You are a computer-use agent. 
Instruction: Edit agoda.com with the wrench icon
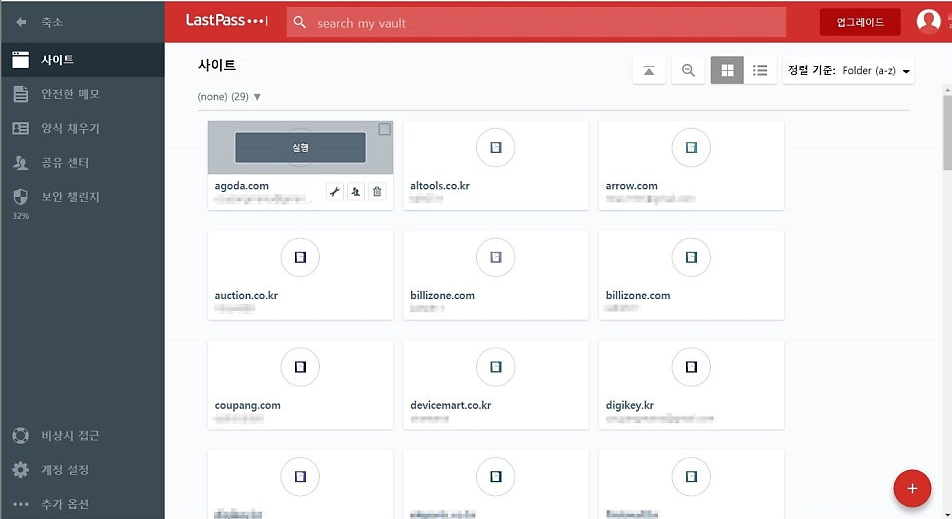[335, 192]
